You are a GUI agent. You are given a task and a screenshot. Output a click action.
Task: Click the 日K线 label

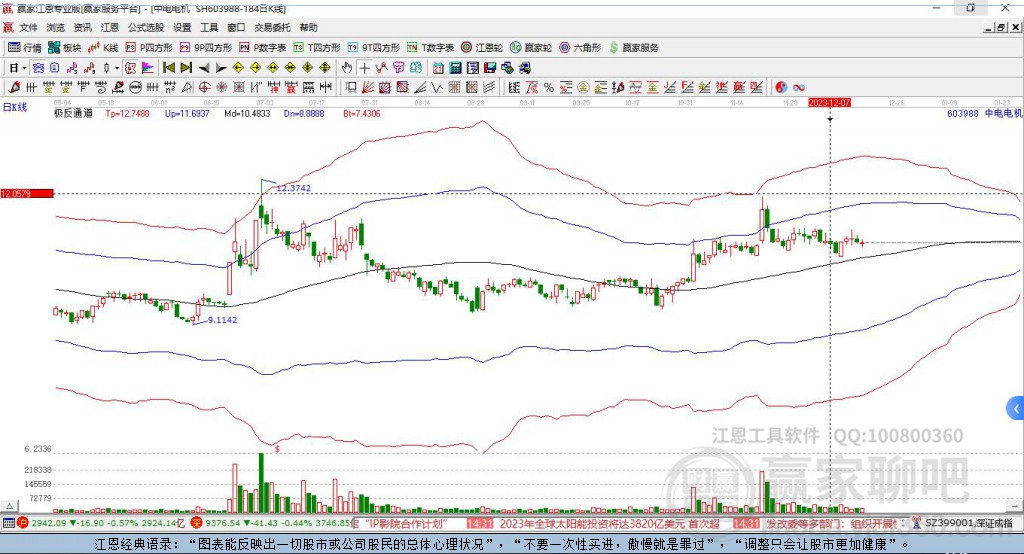(15, 107)
